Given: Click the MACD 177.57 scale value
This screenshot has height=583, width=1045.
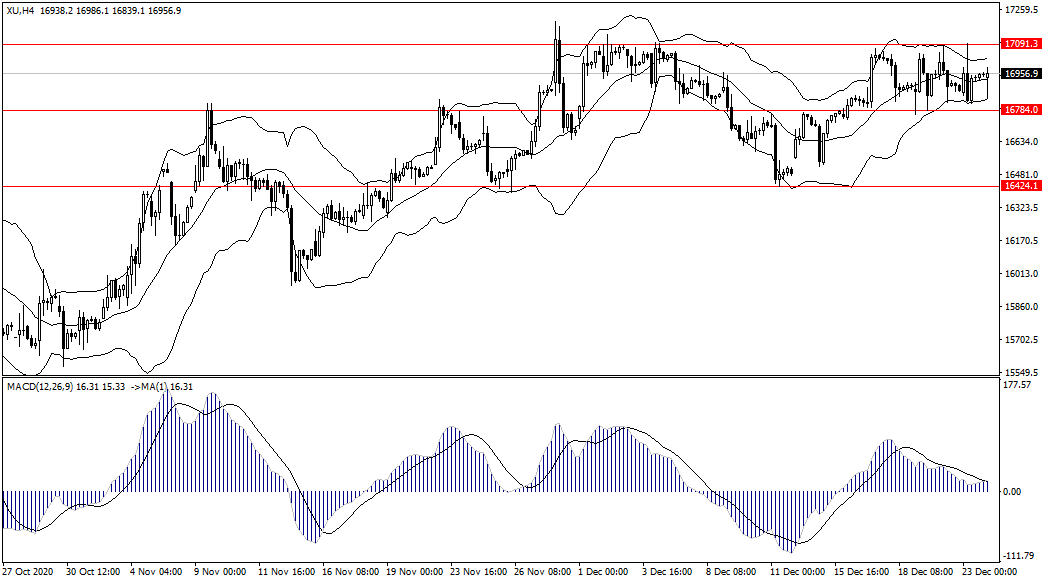Looking at the screenshot, I should pyautogui.click(x=1018, y=384).
